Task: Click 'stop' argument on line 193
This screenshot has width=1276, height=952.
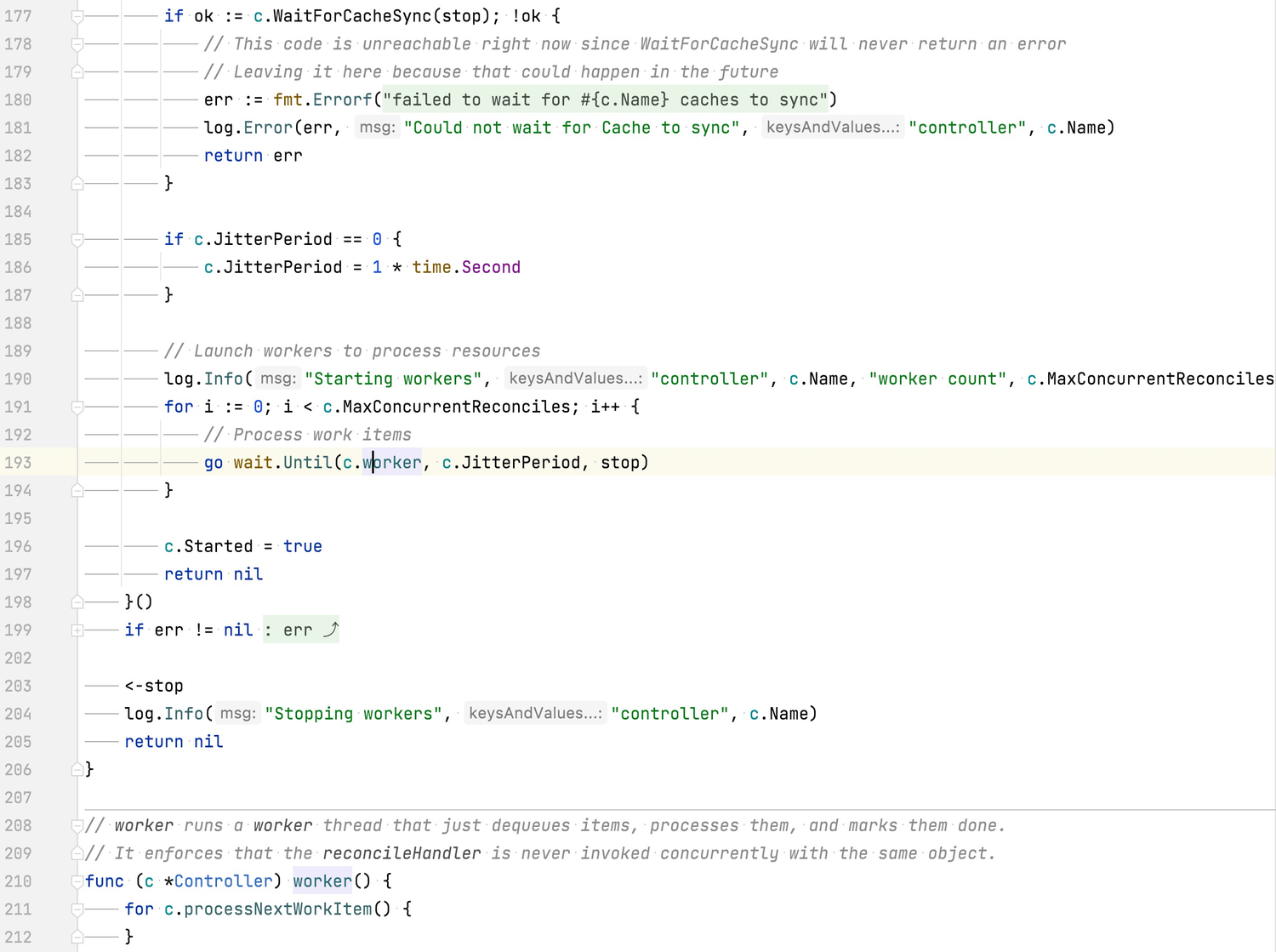Action: [619, 463]
